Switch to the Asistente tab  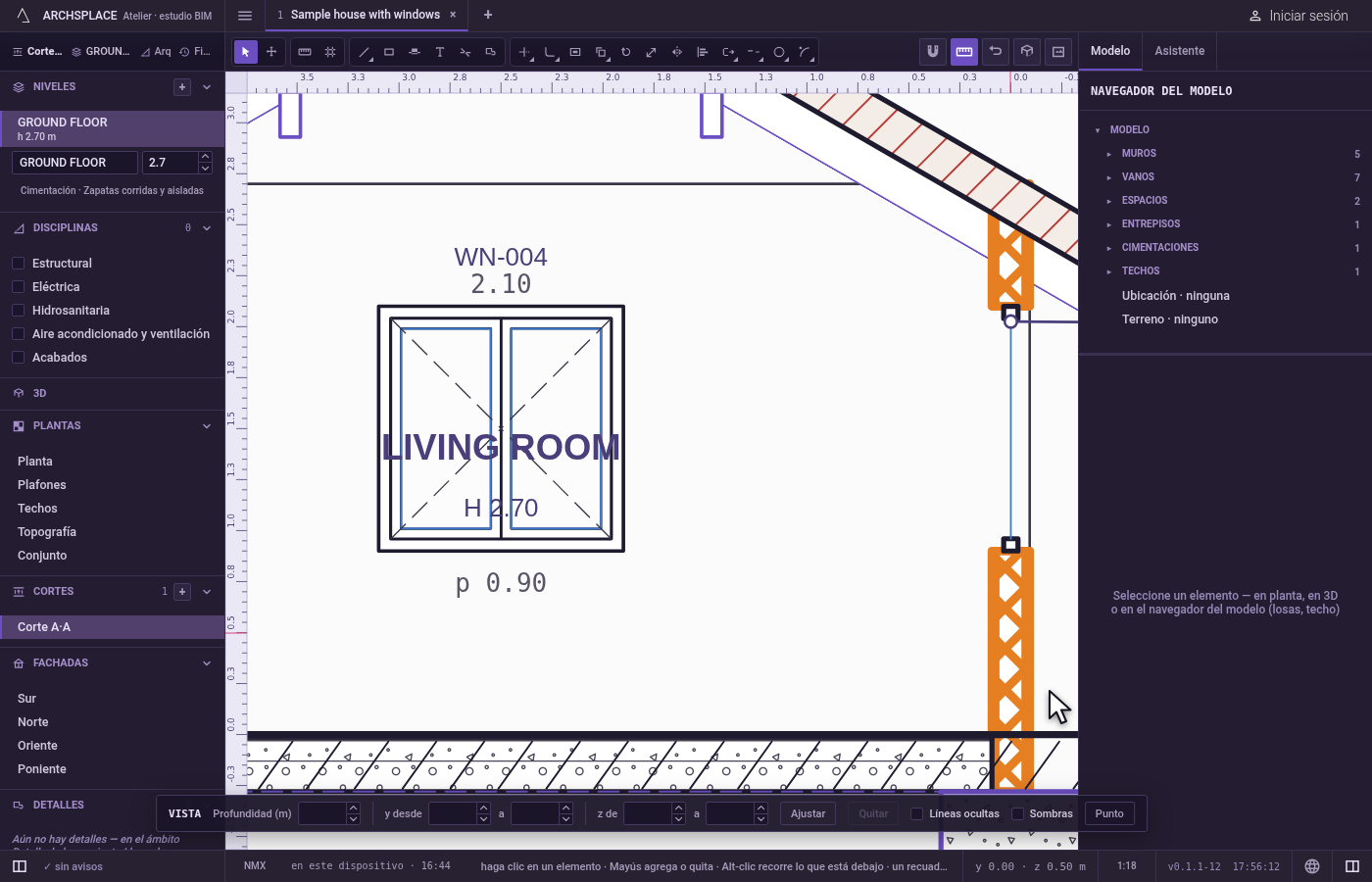point(1180,51)
